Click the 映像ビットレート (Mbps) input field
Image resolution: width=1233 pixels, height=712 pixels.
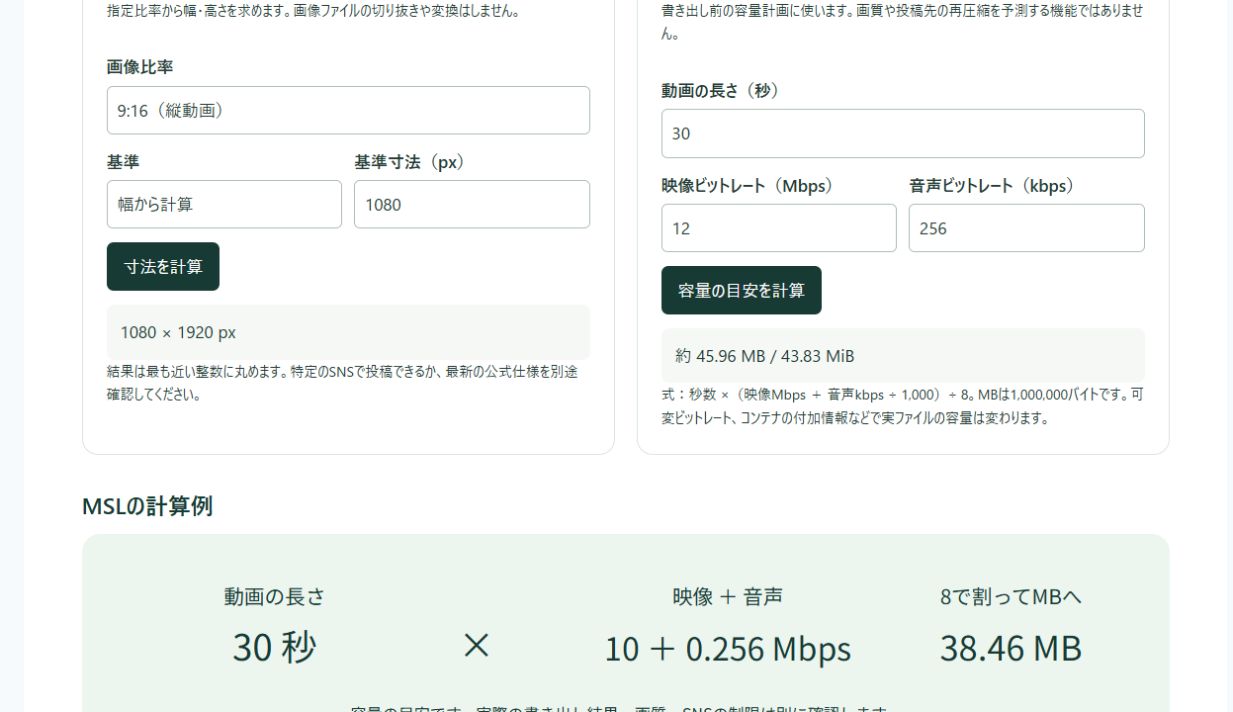click(x=779, y=228)
